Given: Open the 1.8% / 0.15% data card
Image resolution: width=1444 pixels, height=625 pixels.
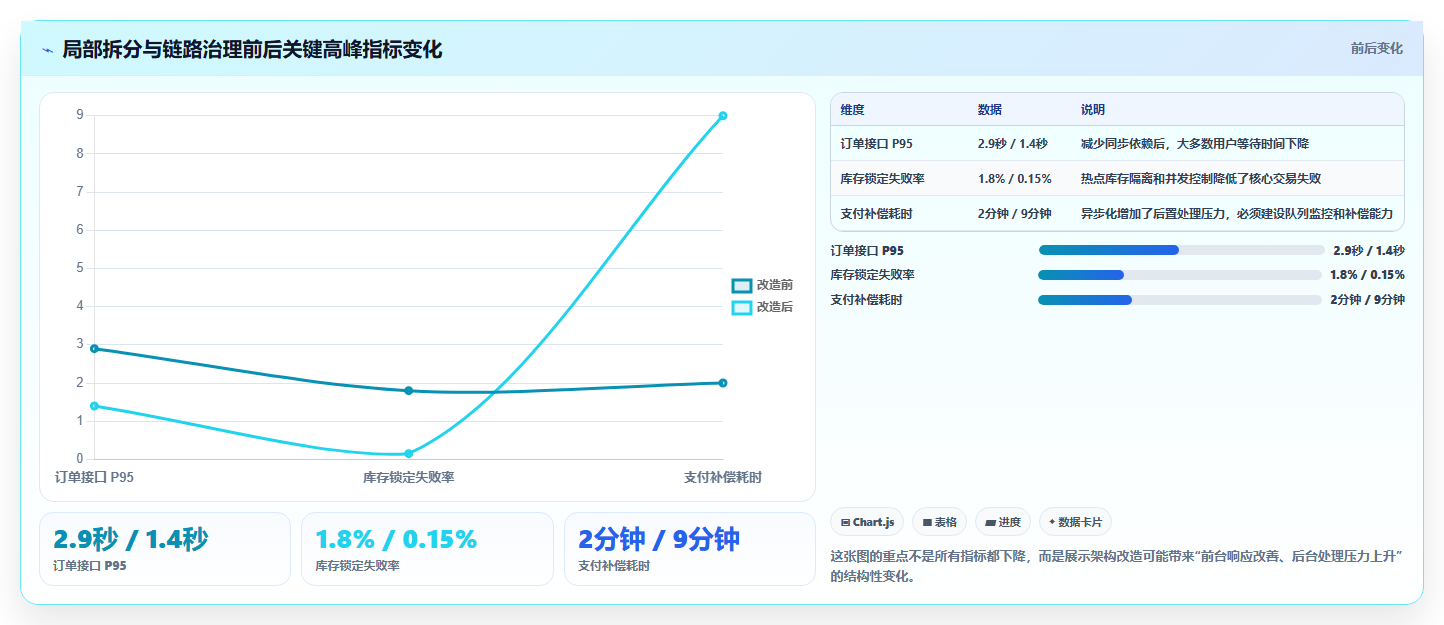Looking at the screenshot, I should [427, 549].
